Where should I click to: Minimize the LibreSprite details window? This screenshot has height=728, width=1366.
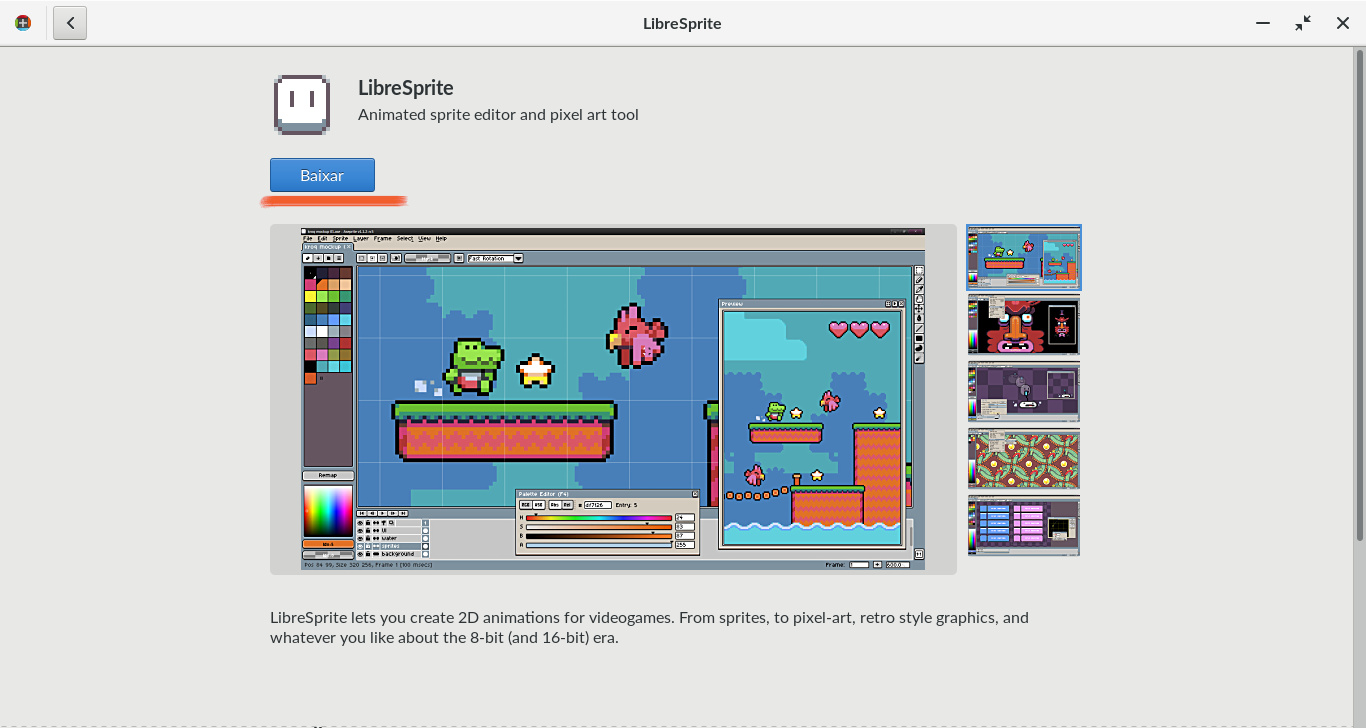click(1263, 22)
